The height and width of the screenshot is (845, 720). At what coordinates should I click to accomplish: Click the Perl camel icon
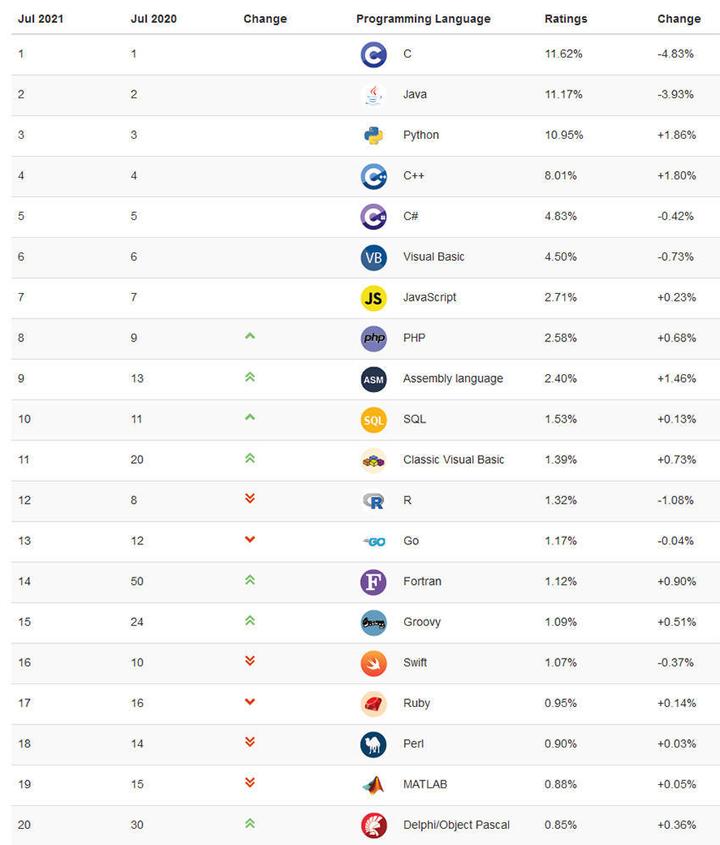pyautogui.click(x=373, y=744)
